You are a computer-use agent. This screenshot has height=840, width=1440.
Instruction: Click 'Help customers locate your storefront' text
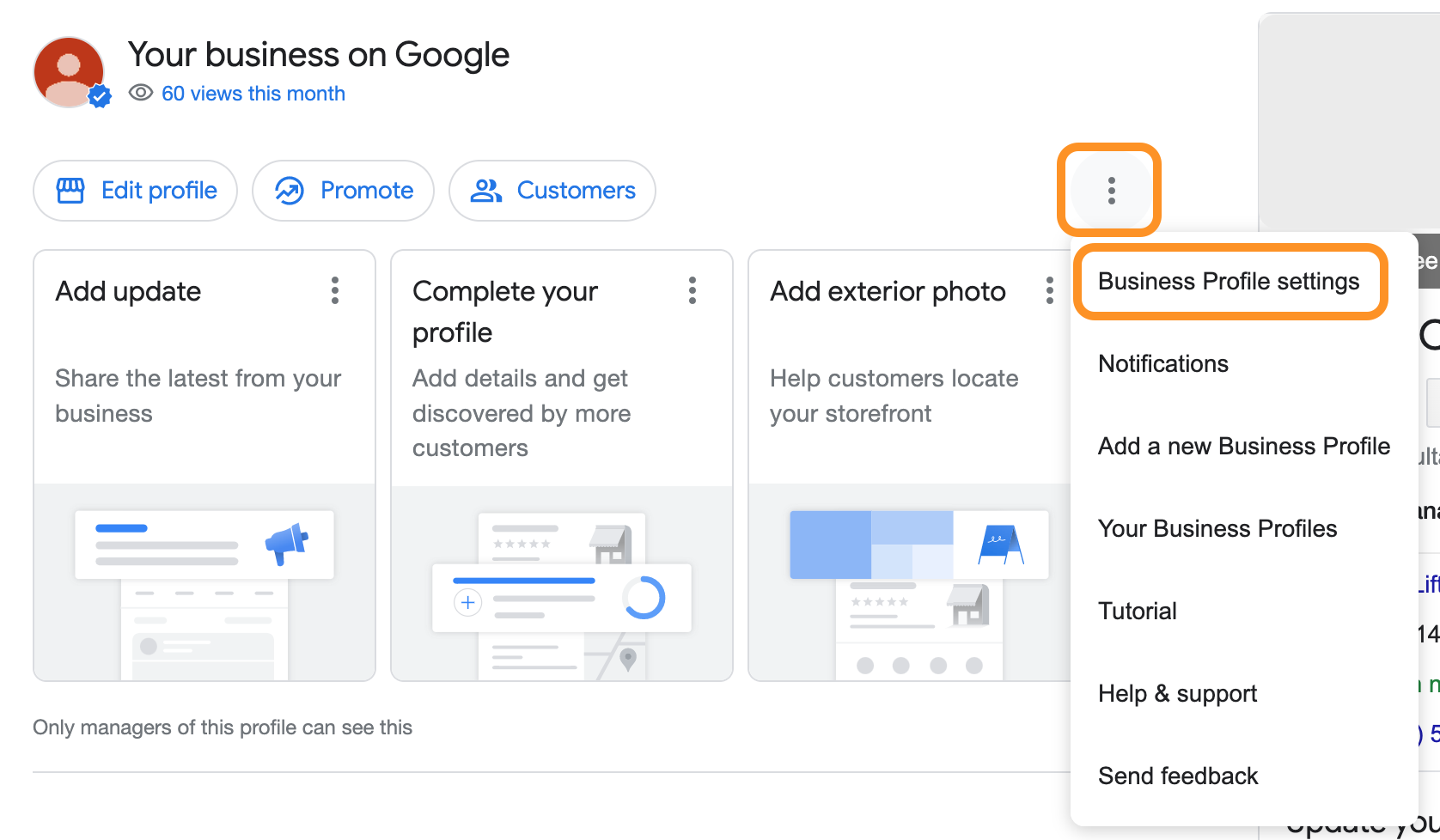894,396
